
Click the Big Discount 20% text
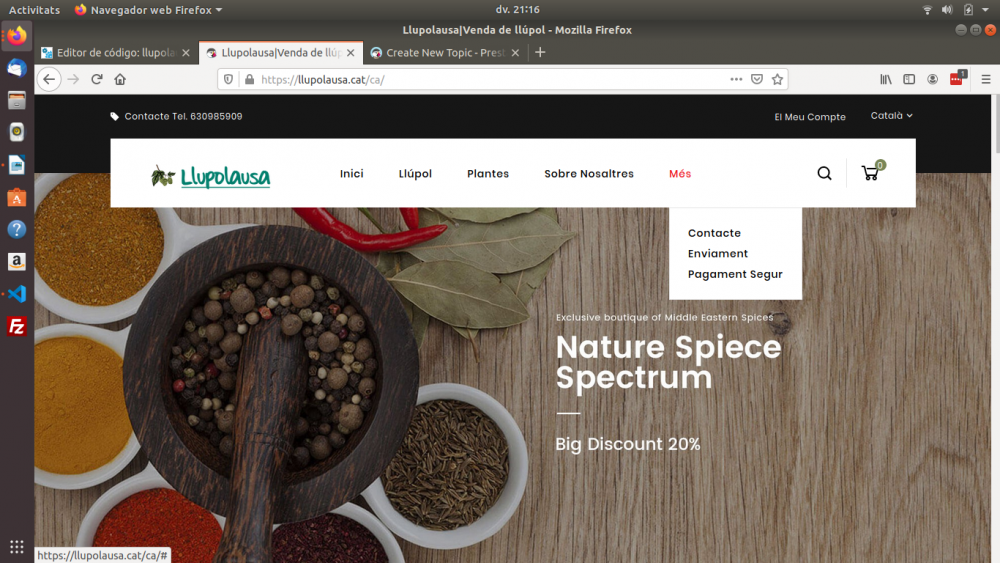(628, 444)
